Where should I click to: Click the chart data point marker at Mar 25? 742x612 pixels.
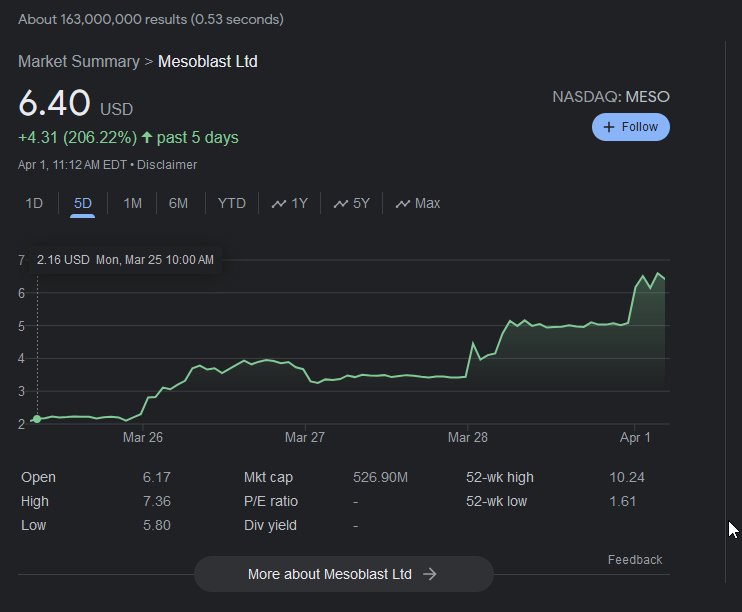click(37, 419)
